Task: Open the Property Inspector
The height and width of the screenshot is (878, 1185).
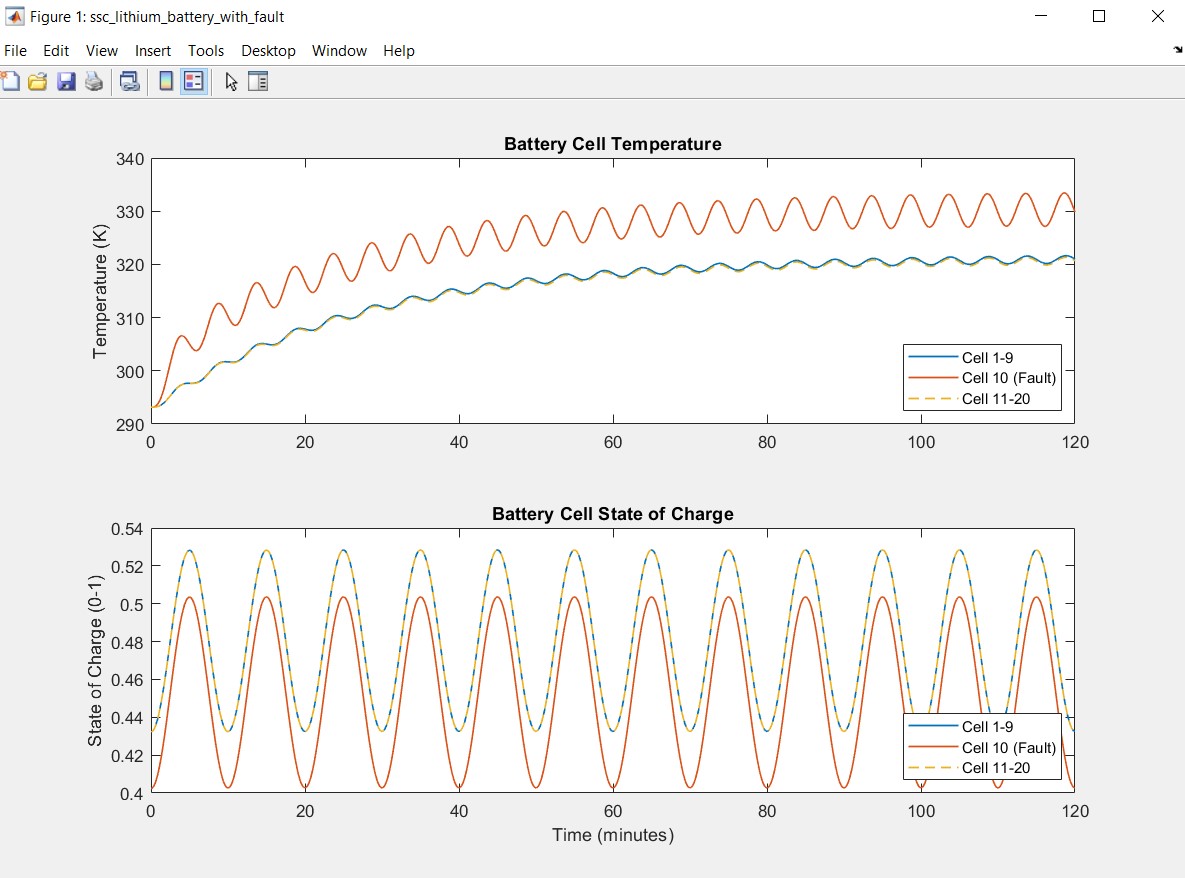Action: (x=258, y=81)
